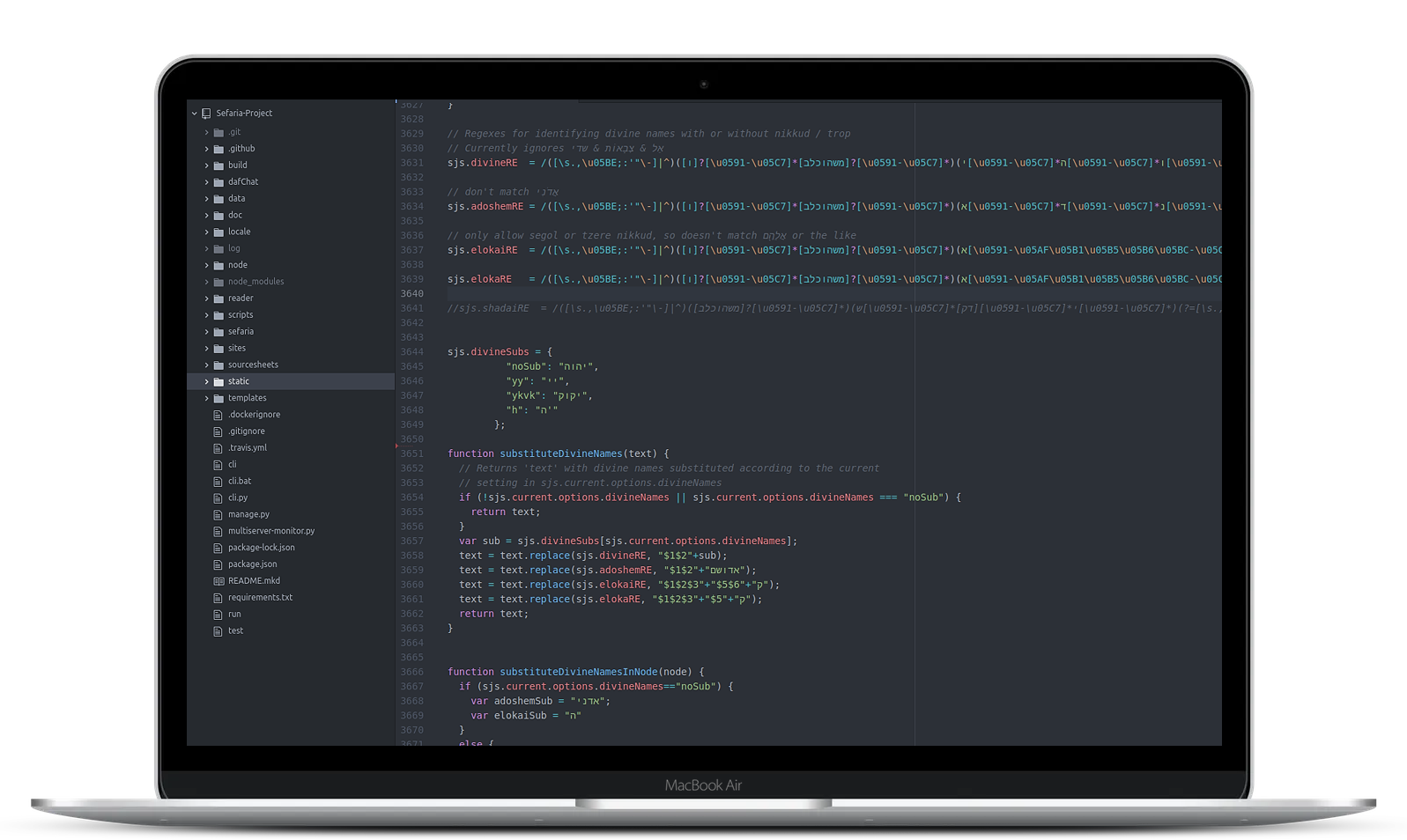
Task: Click the node_modules folder icon
Action: [218, 283]
